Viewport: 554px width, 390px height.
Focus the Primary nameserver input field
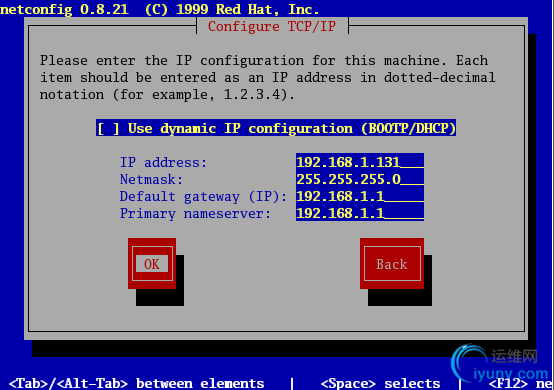[x=360, y=213]
